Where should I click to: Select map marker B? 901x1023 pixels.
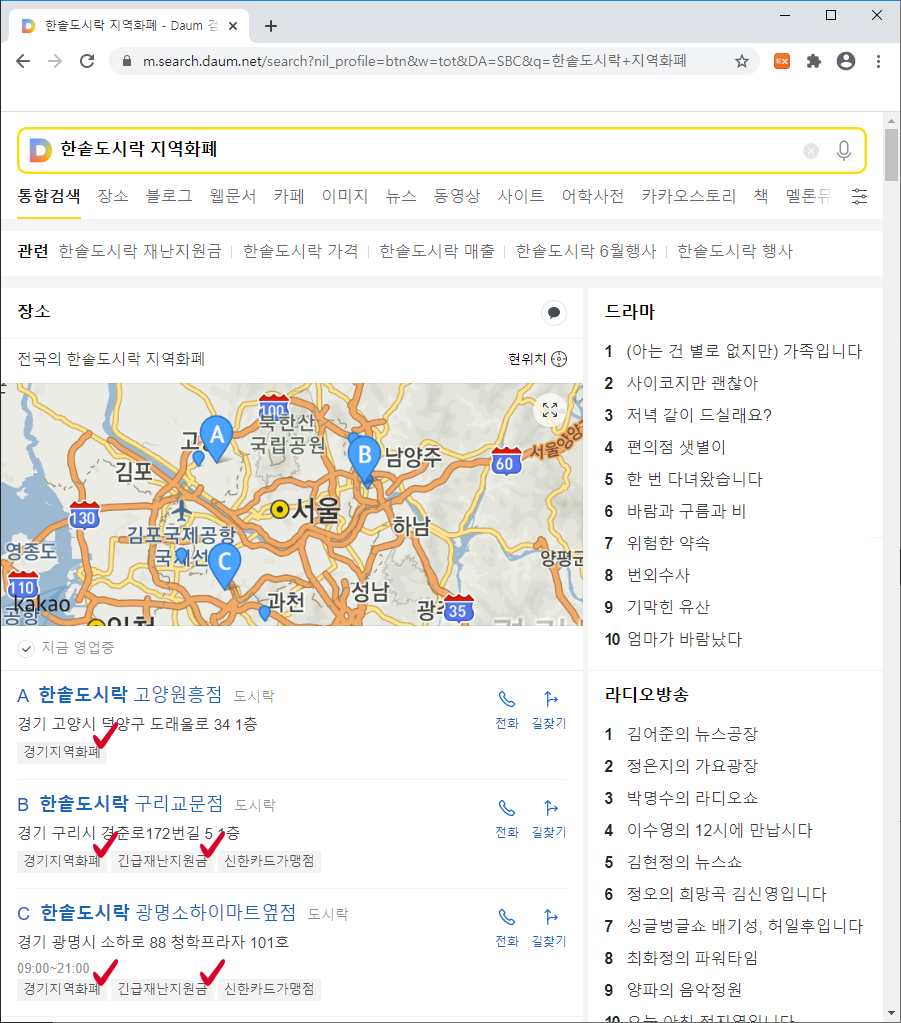pyautogui.click(x=365, y=458)
